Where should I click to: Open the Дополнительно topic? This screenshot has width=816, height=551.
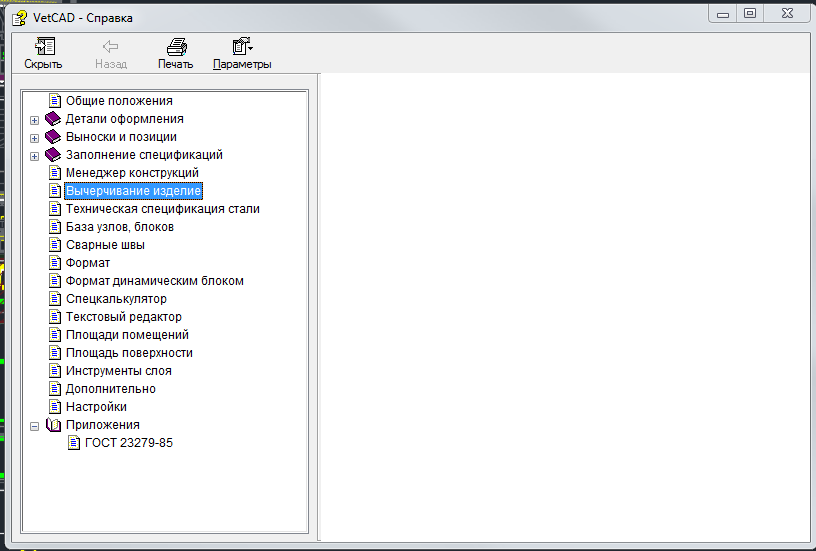(110, 389)
